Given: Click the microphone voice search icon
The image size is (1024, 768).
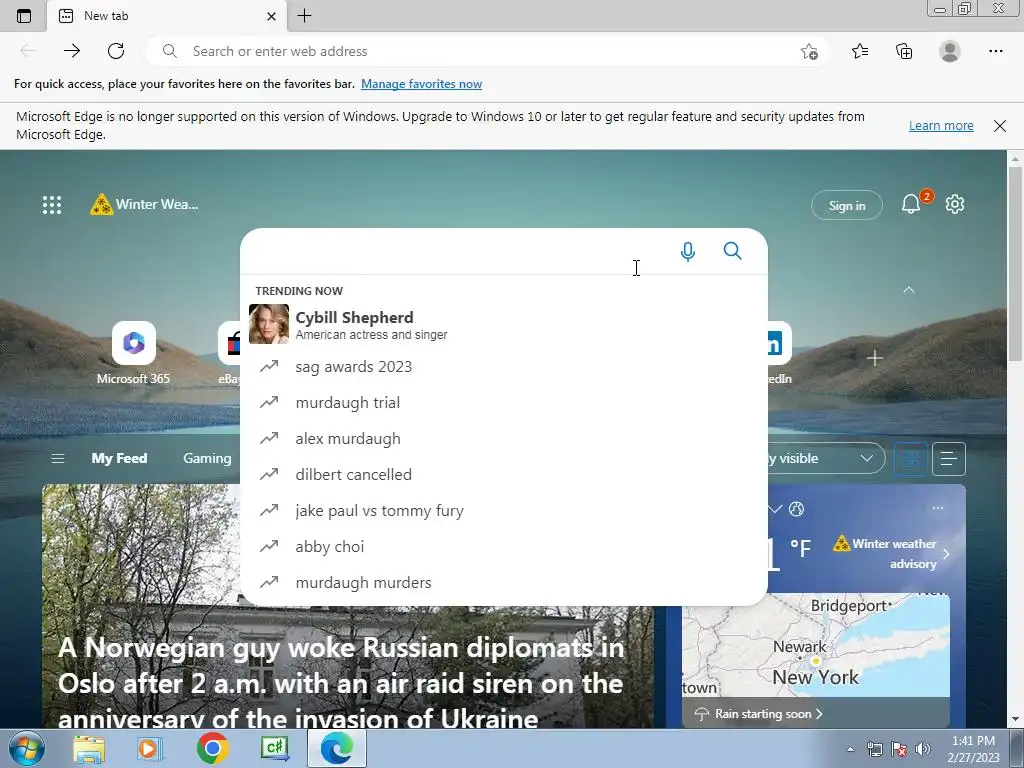Looking at the screenshot, I should 688,251.
